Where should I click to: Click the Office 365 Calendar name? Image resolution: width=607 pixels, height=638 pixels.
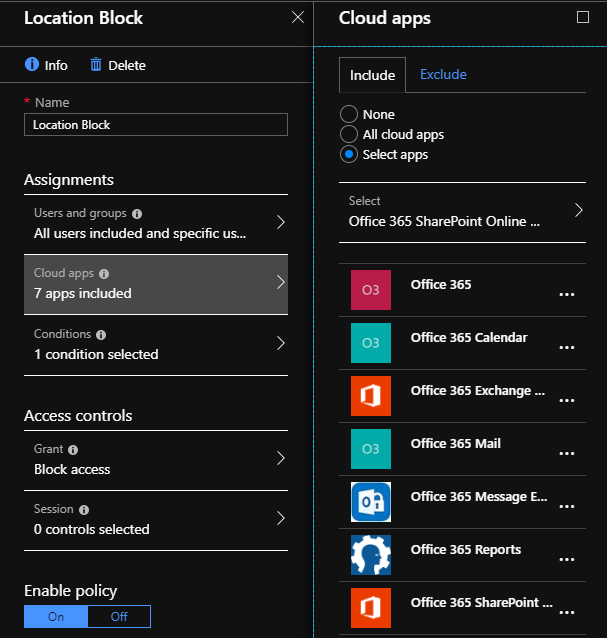(469, 337)
